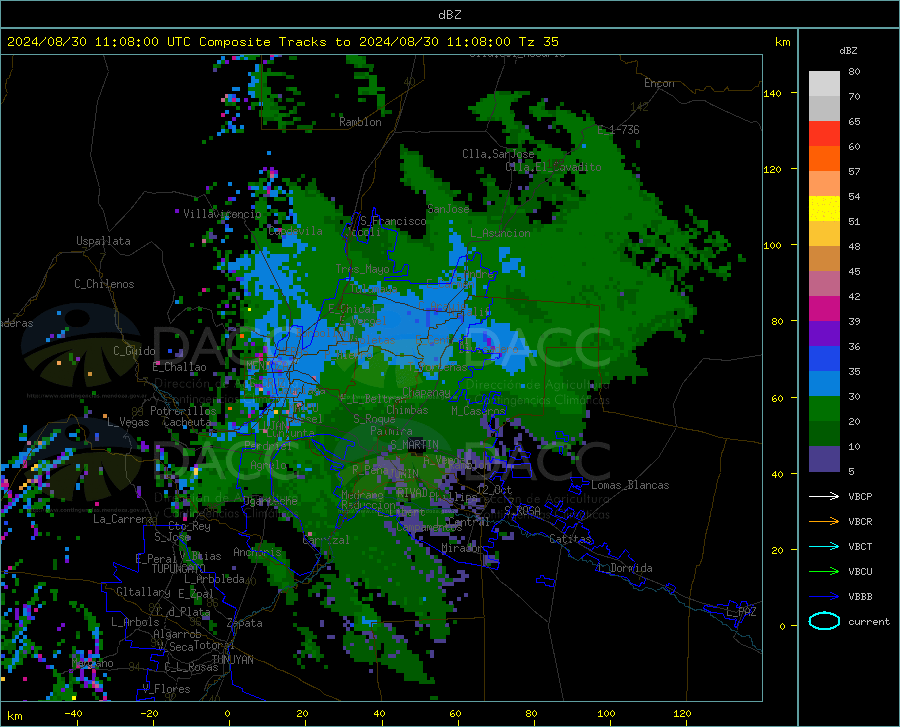This screenshot has height=727, width=900.
Task: Click the 'Catitas' map label
Action: coord(571,539)
